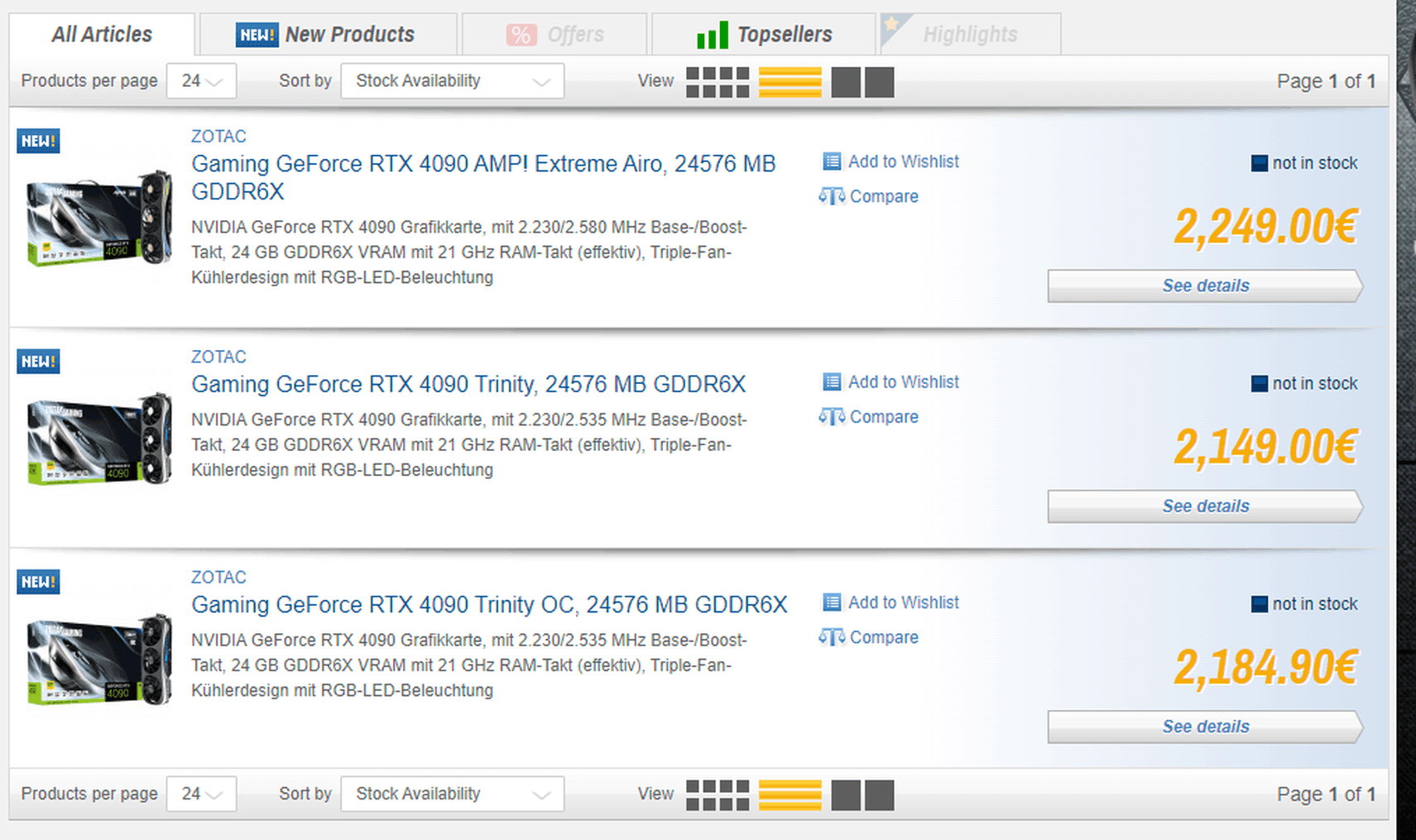1416x840 pixels.
Task: Click ZOTAC brand above Trinity OC
Action: (218, 577)
